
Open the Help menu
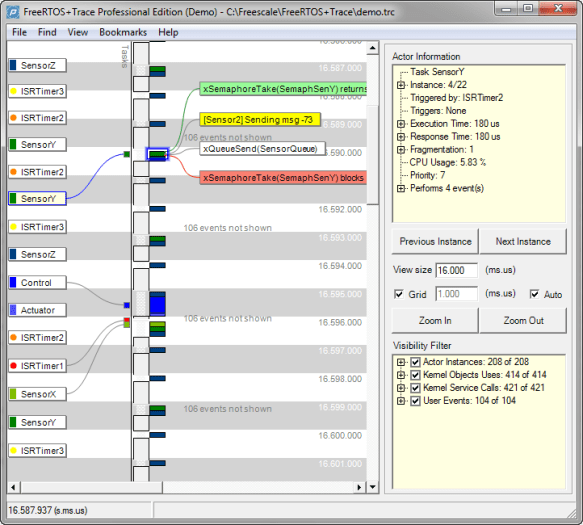(x=168, y=32)
